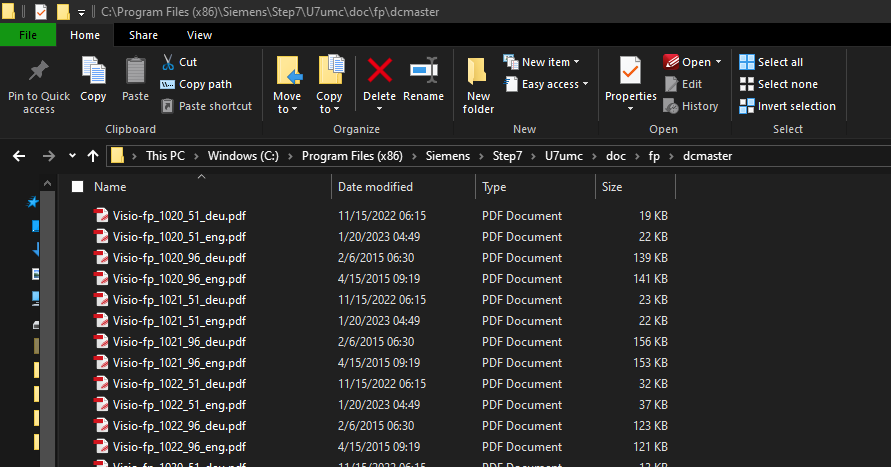Navigate up one folder level arrow
Image resolution: width=891 pixels, height=467 pixels.
[x=93, y=156]
